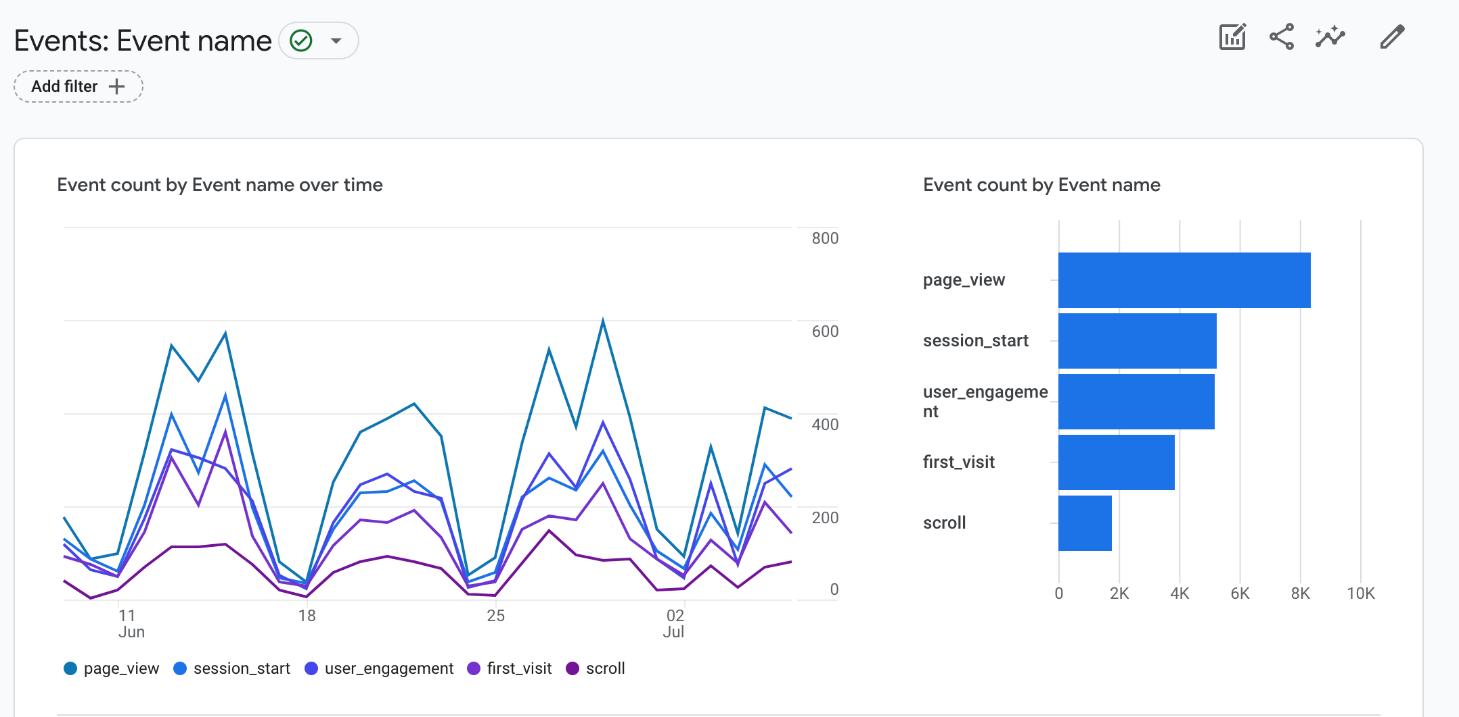Click the 400 y-axis value
Viewport: 1459px width, 717px height.
click(x=825, y=424)
